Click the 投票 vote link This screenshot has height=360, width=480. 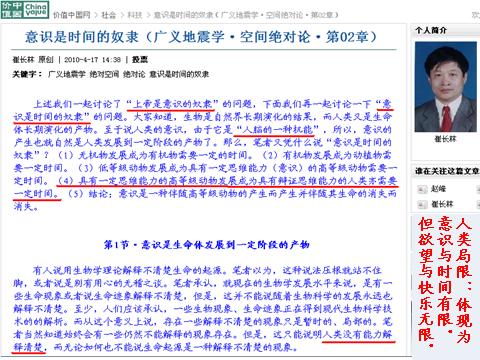pyautogui.click(x=140, y=60)
